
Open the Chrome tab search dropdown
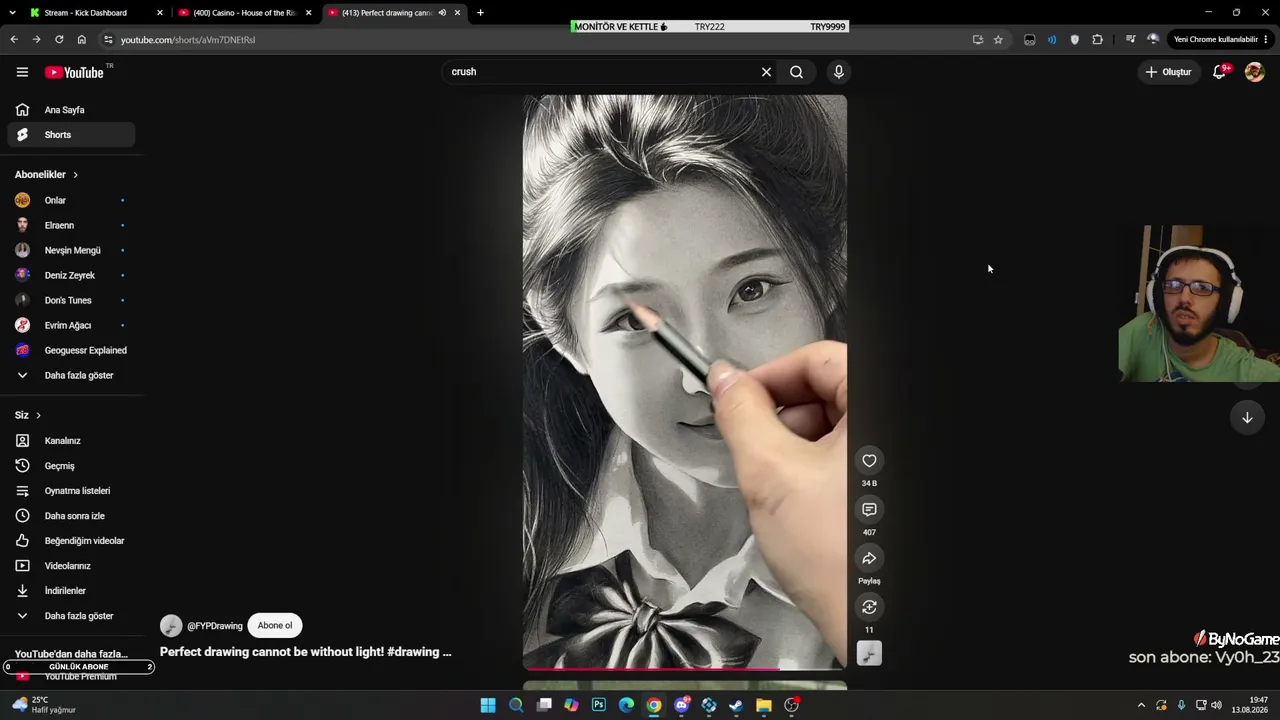[x=13, y=12]
